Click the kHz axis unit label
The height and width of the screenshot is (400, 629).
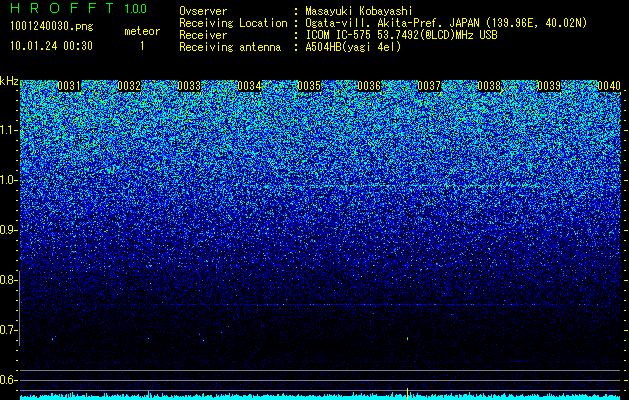9,81
